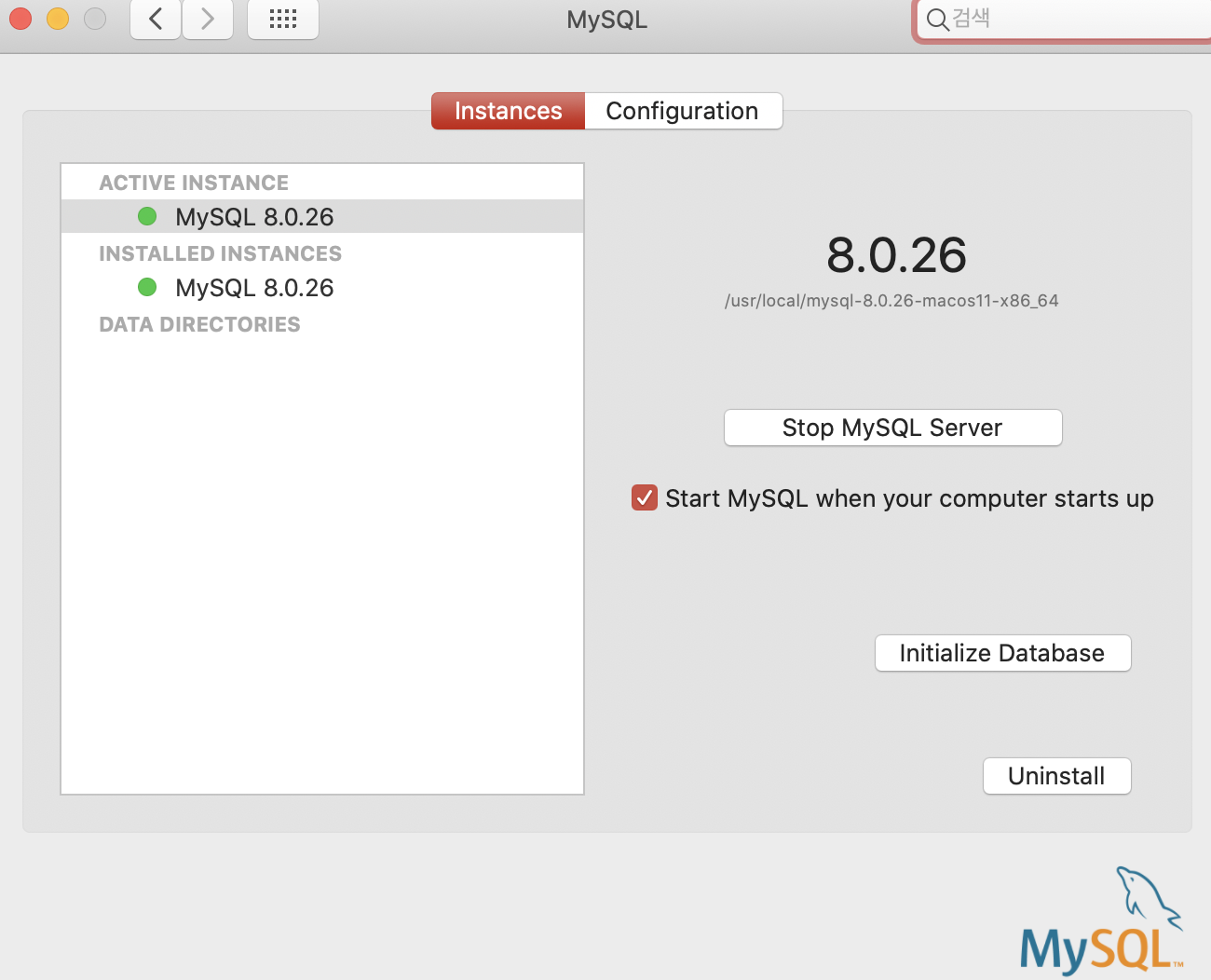Viewport: 1211px width, 980px height.
Task: Go back with the left chevron button
Action: click(156, 19)
